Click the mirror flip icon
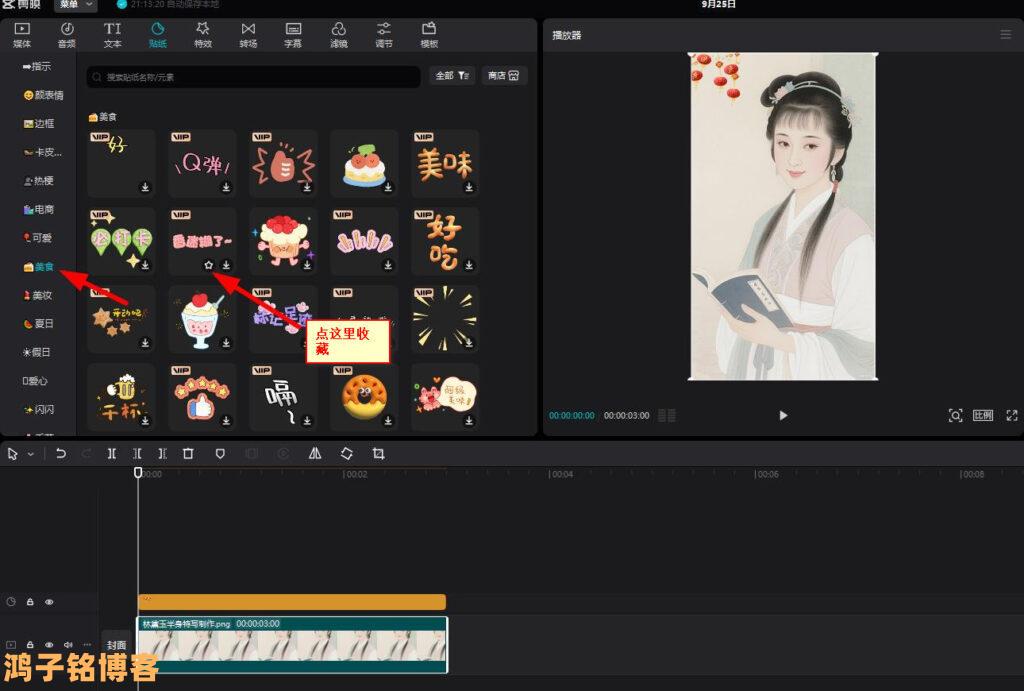 pyautogui.click(x=315, y=453)
